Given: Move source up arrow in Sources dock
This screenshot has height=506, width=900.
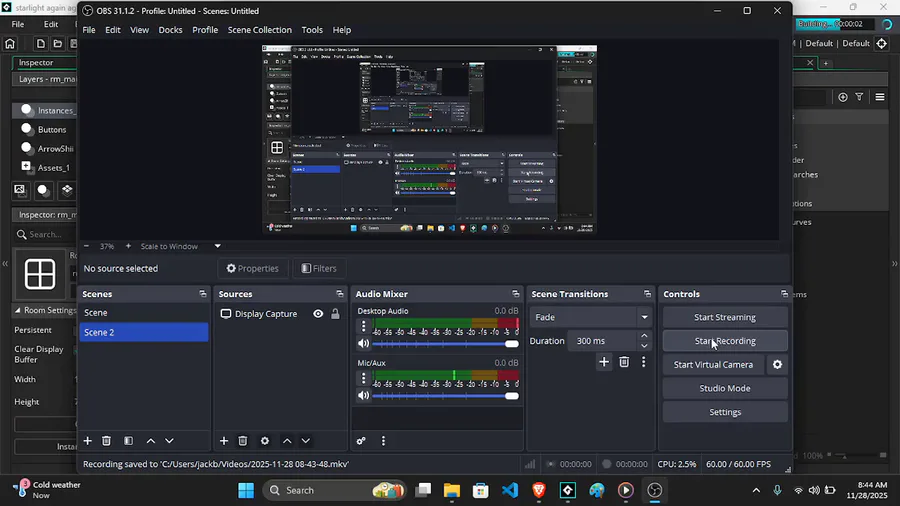Looking at the screenshot, I should tap(287, 441).
